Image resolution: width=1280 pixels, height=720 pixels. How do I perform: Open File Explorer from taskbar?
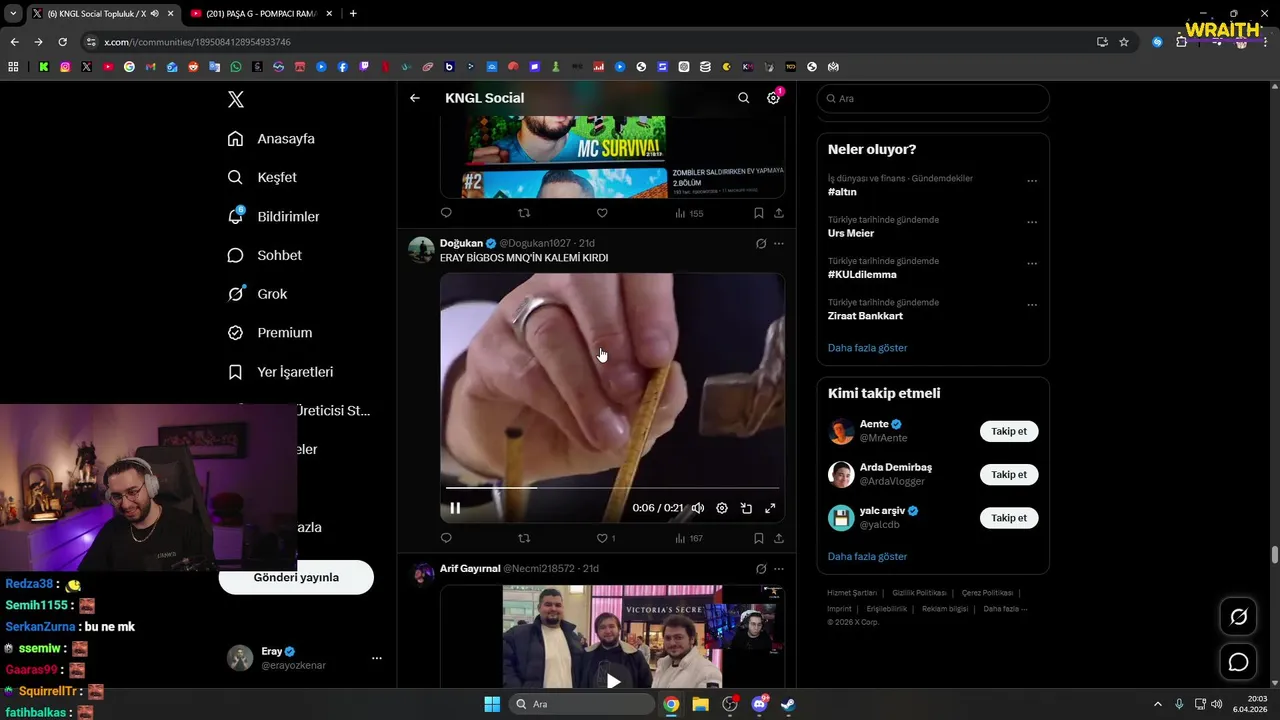tap(700, 704)
